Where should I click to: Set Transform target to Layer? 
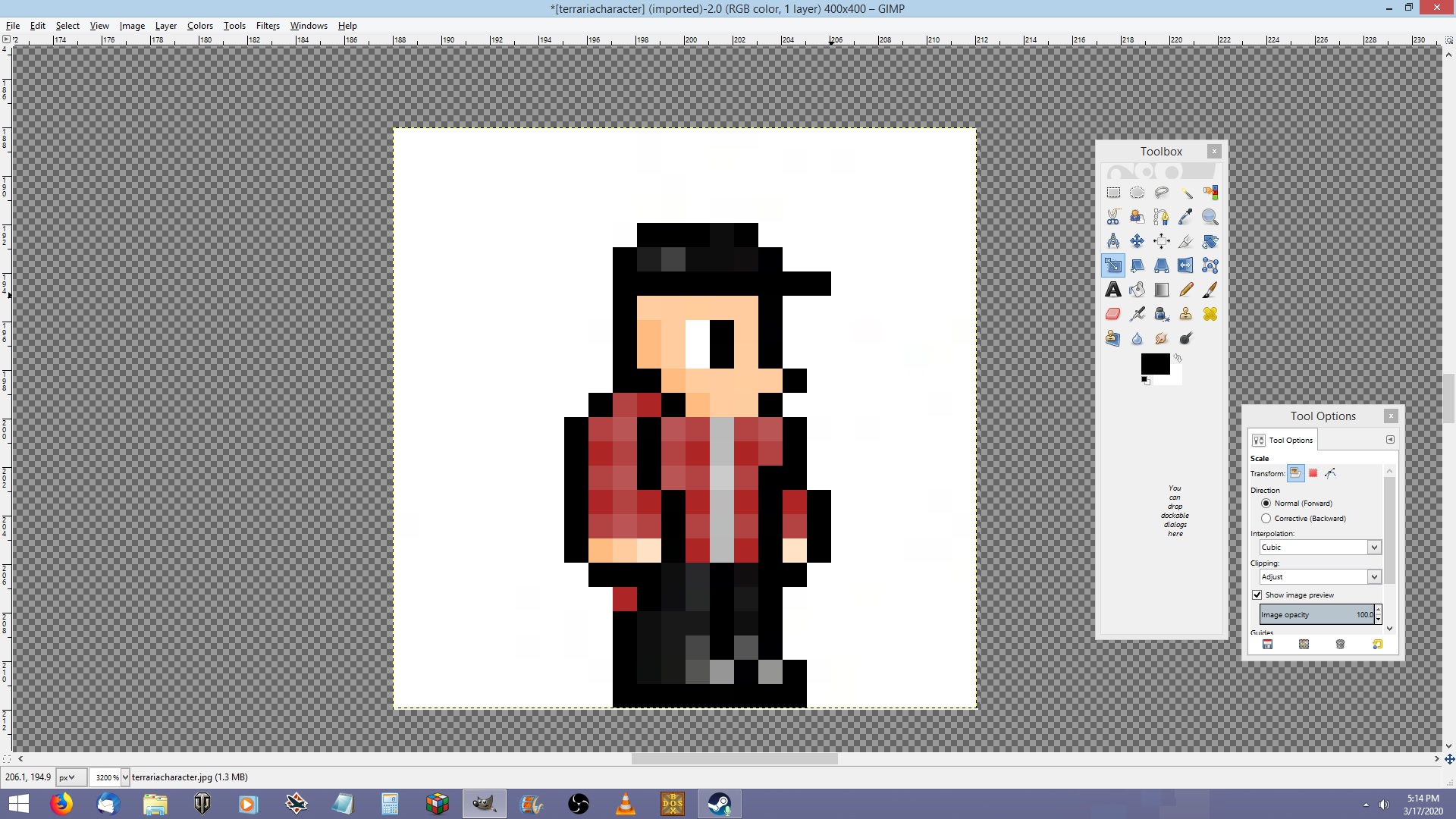point(1295,473)
